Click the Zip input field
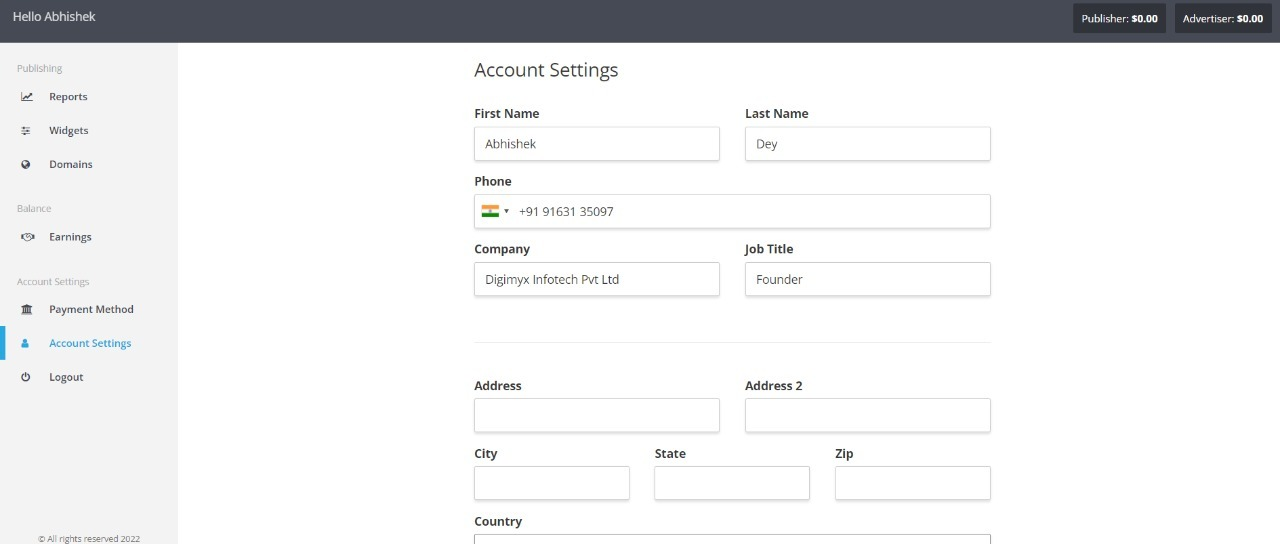1280x544 pixels. point(913,484)
